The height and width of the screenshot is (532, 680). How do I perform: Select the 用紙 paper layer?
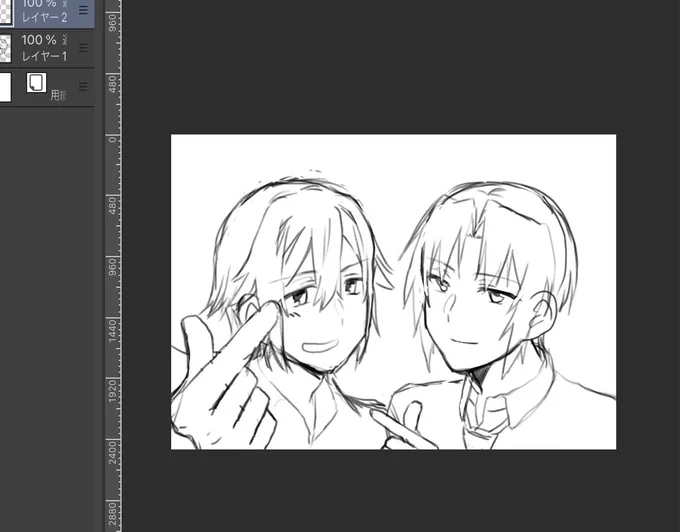pyautogui.click(x=47, y=87)
